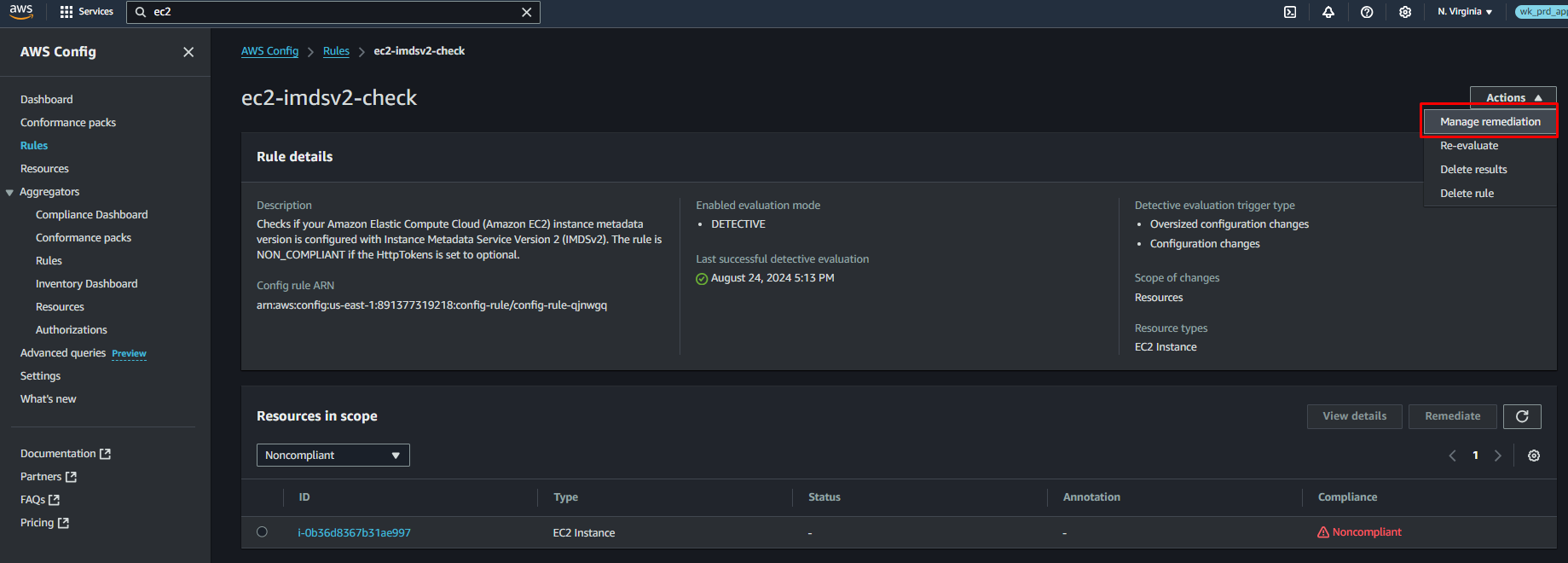Clear the ec2 search text

[527, 12]
